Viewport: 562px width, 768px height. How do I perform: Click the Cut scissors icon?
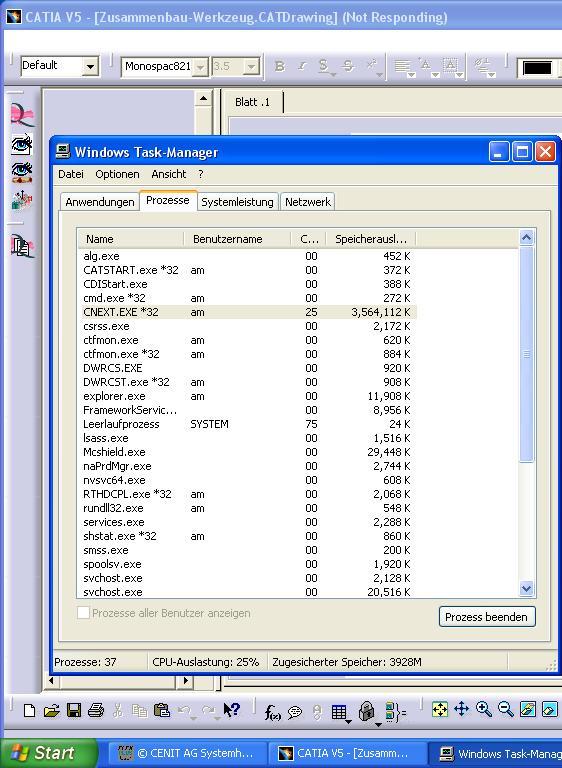118,710
